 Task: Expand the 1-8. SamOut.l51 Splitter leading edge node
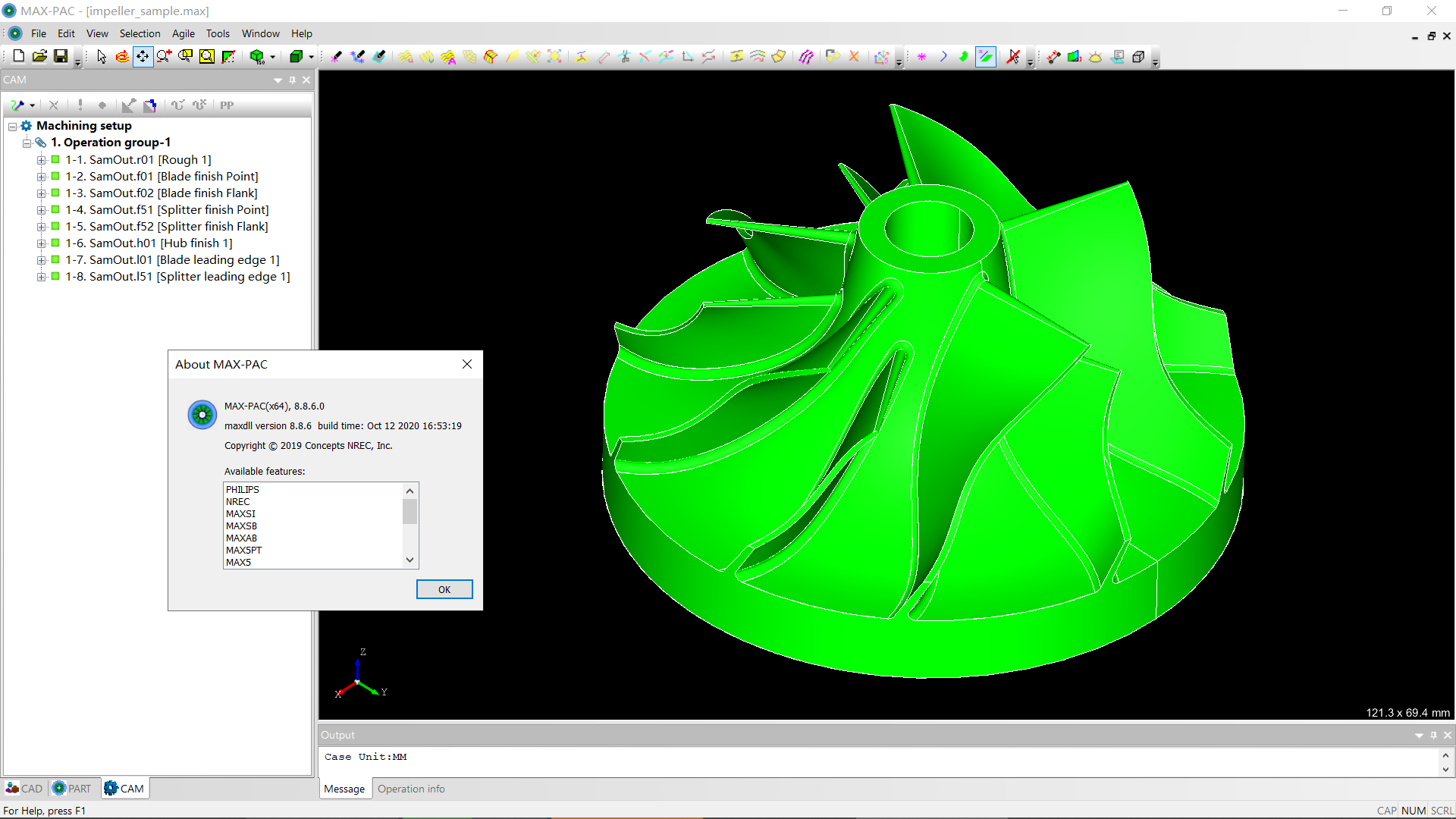click(42, 277)
